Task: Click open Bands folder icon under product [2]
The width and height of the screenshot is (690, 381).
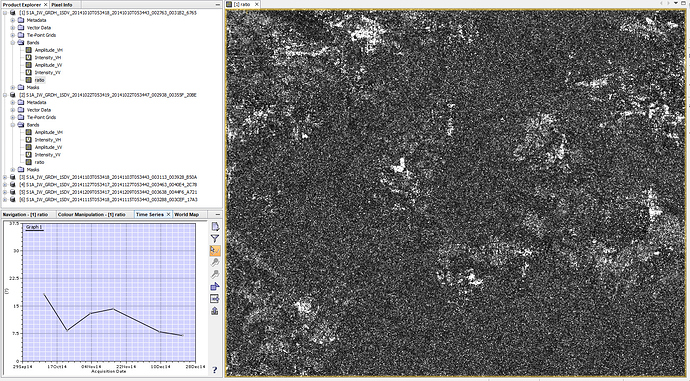Action: (x=21, y=125)
